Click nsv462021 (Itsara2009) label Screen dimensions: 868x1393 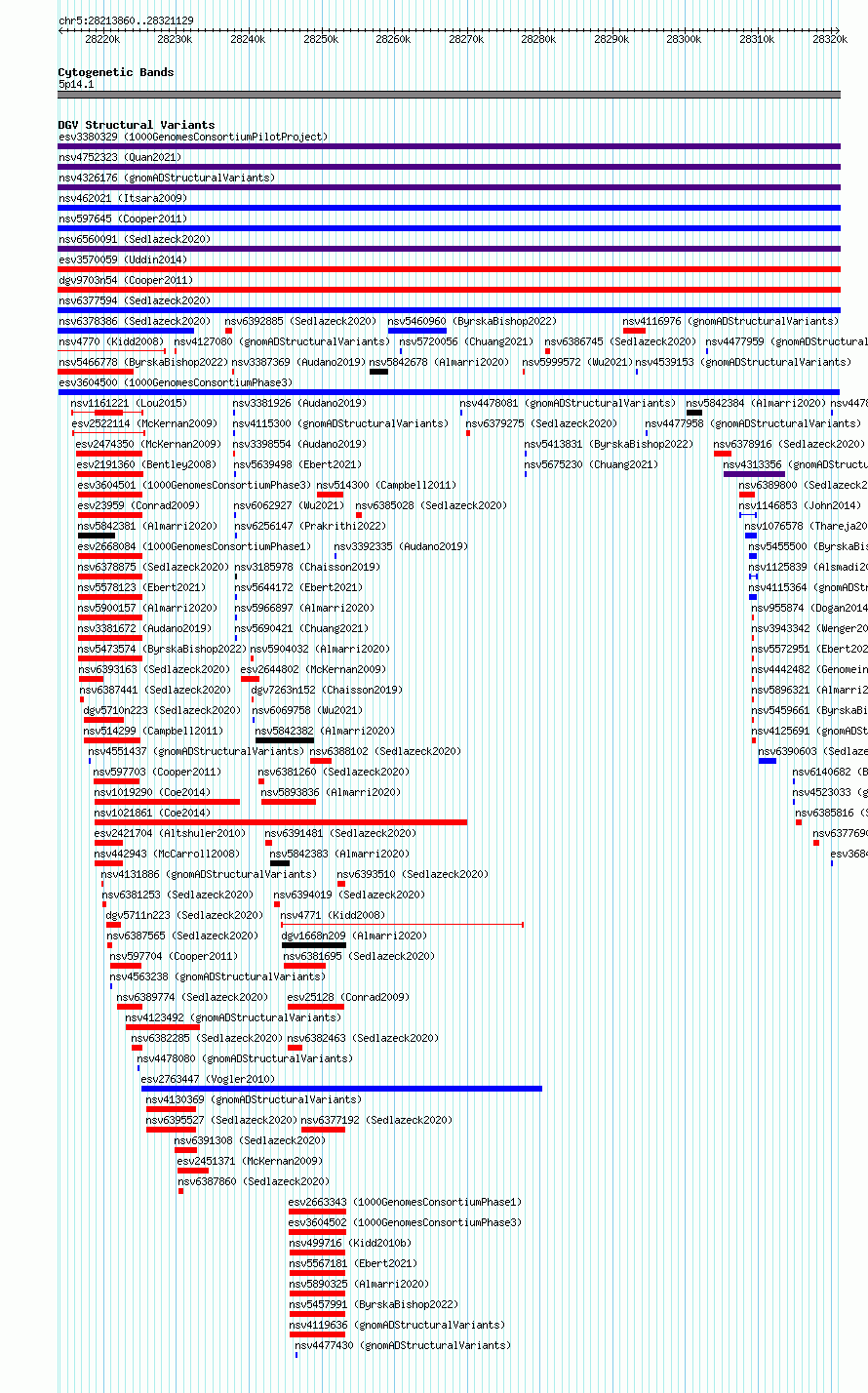(123, 198)
